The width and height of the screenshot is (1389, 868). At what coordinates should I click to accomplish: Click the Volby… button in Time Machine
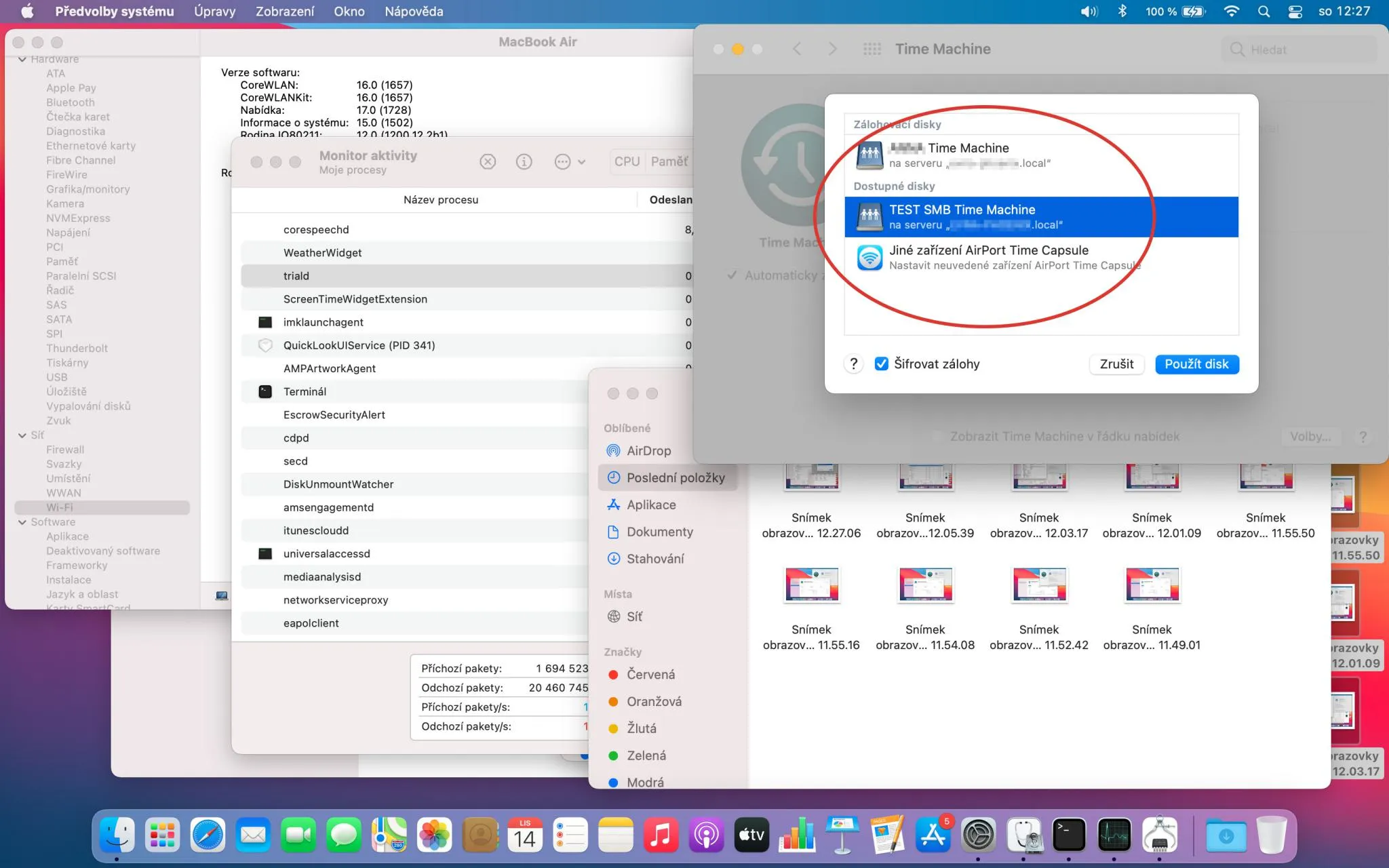[x=1310, y=437]
